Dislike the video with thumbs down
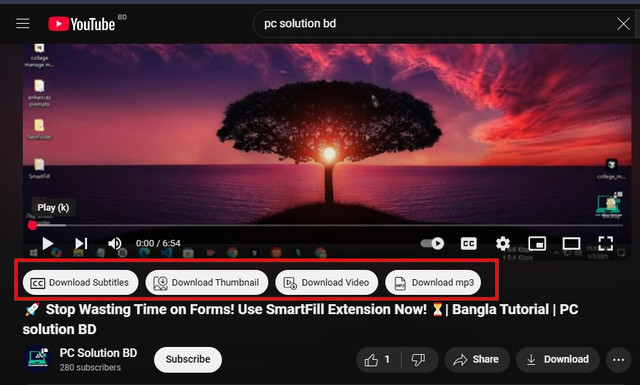 (419, 360)
